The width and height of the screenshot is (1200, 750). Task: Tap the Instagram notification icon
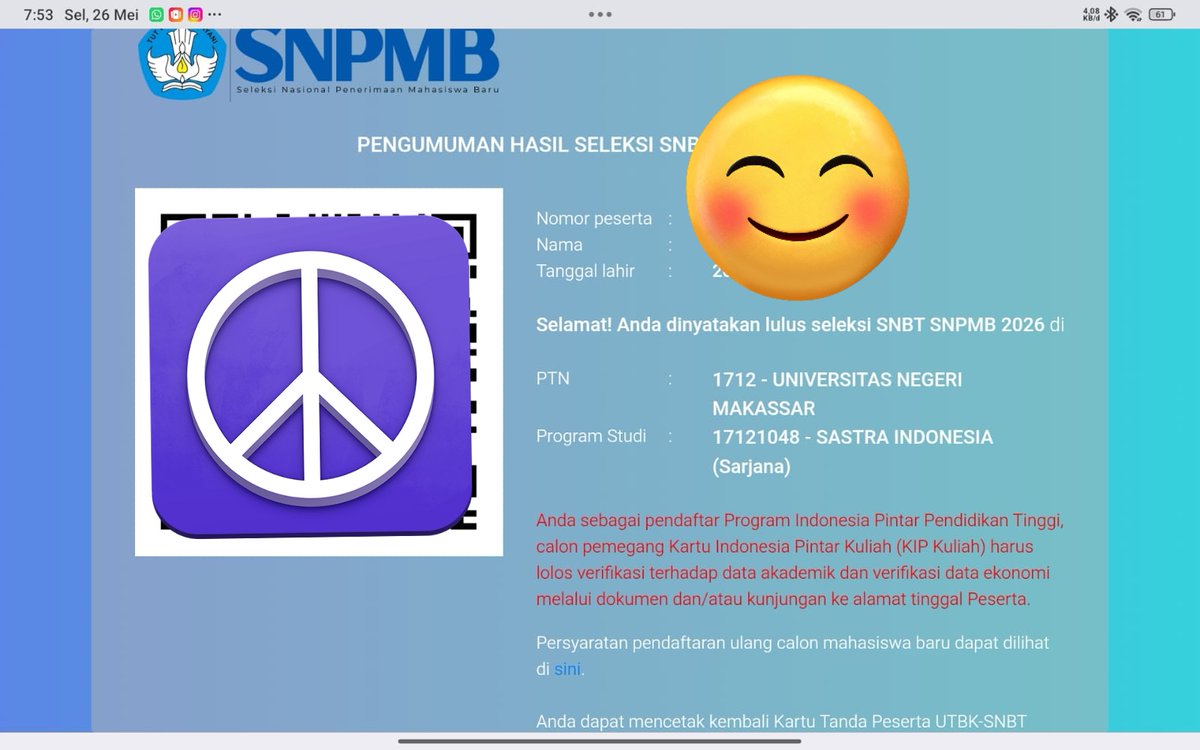(x=195, y=15)
